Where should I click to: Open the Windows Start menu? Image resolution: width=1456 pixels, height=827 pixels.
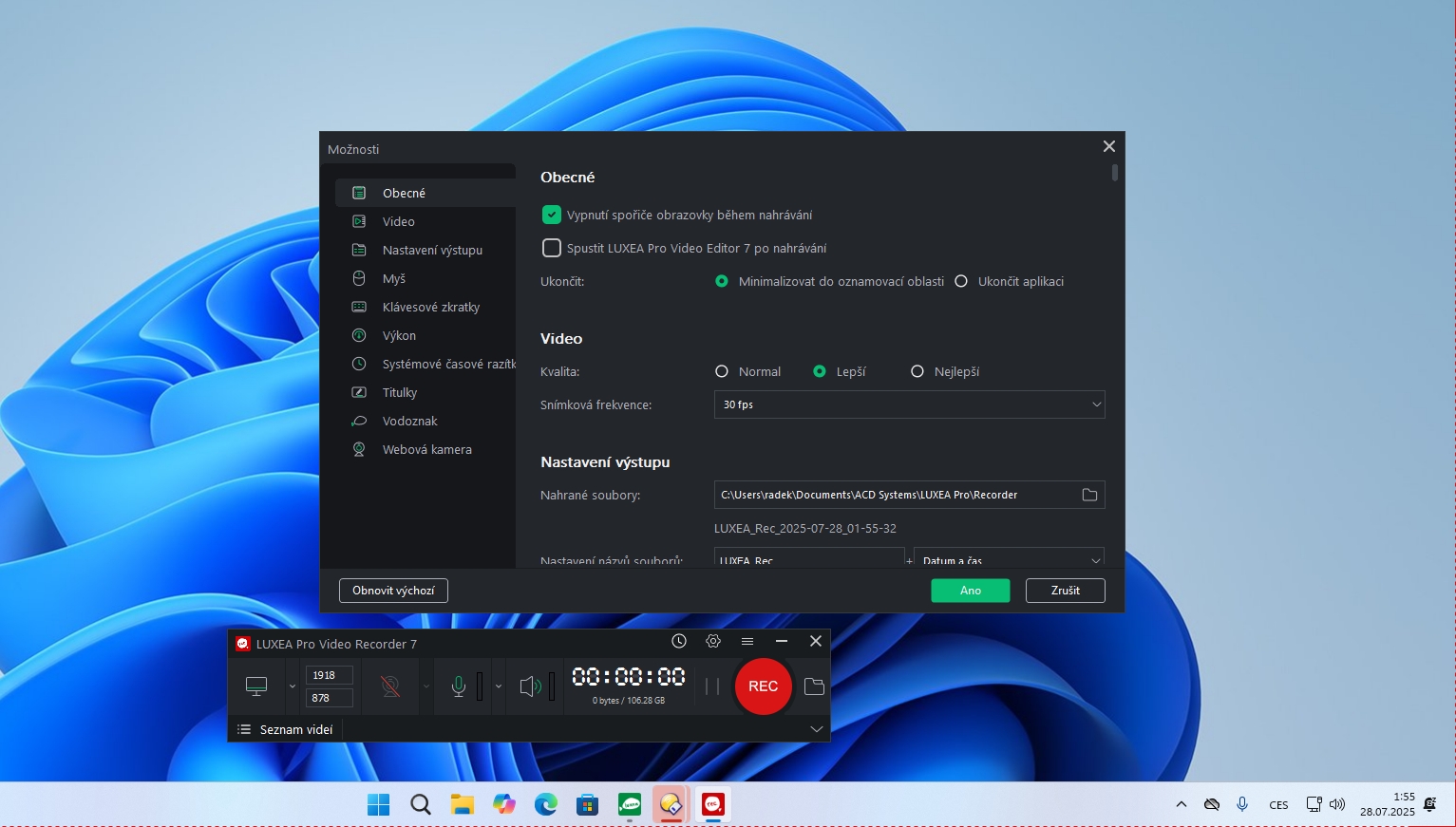[378, 805]
